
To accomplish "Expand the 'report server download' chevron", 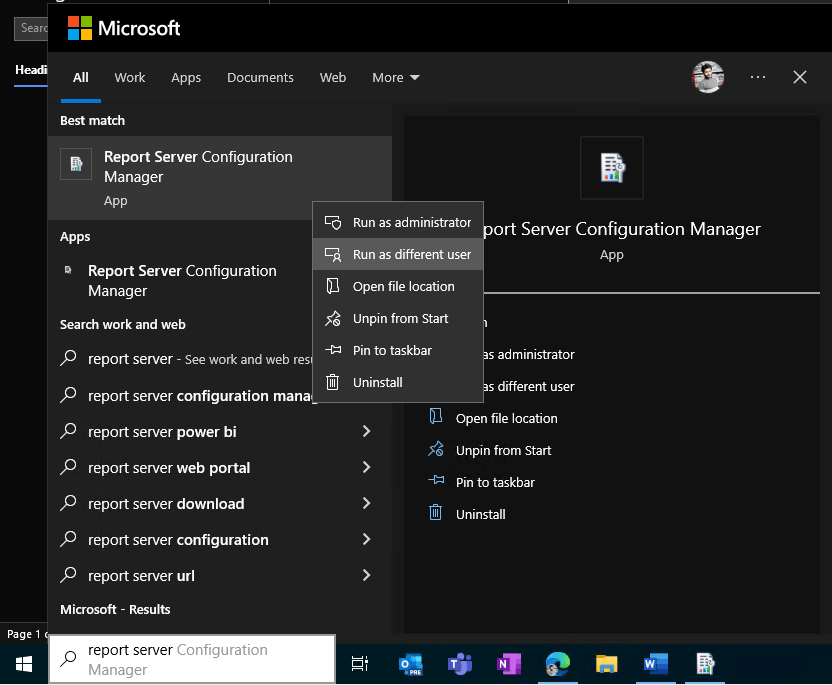I will 366,504.
